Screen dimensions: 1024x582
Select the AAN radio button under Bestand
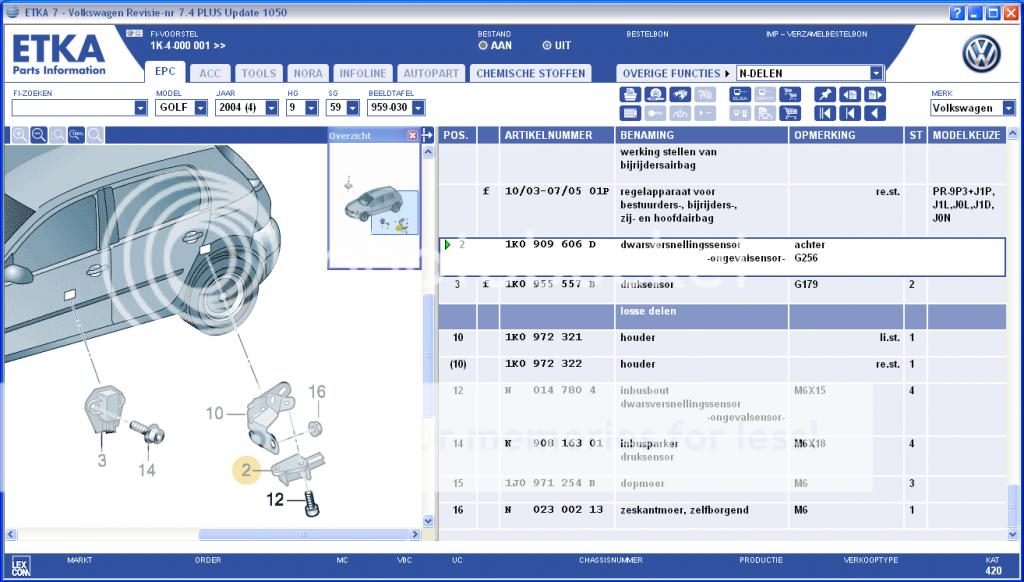pyautogui.click(x=483, y=45)
